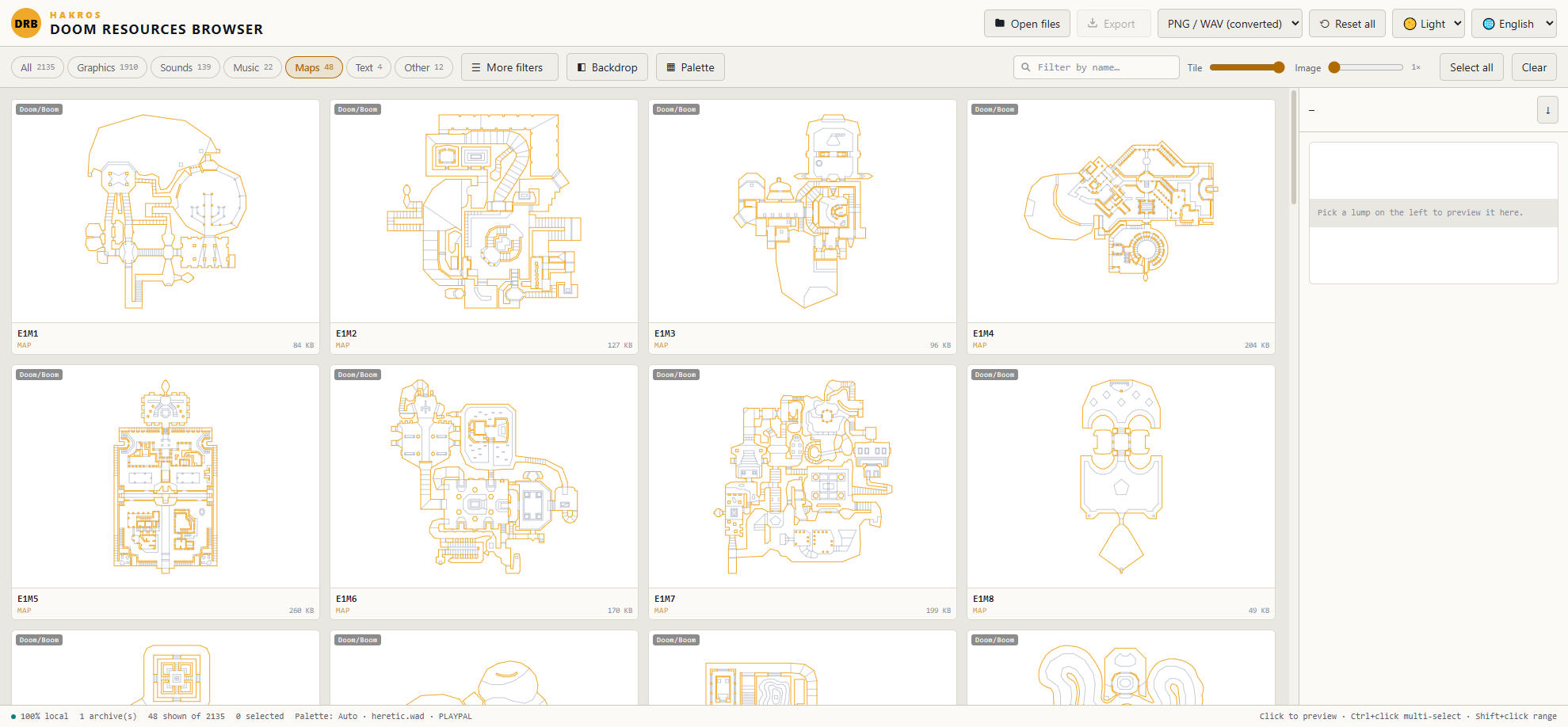Select the All filter tab
Screen dimensions: 1568x727
[x=37, y=67]
